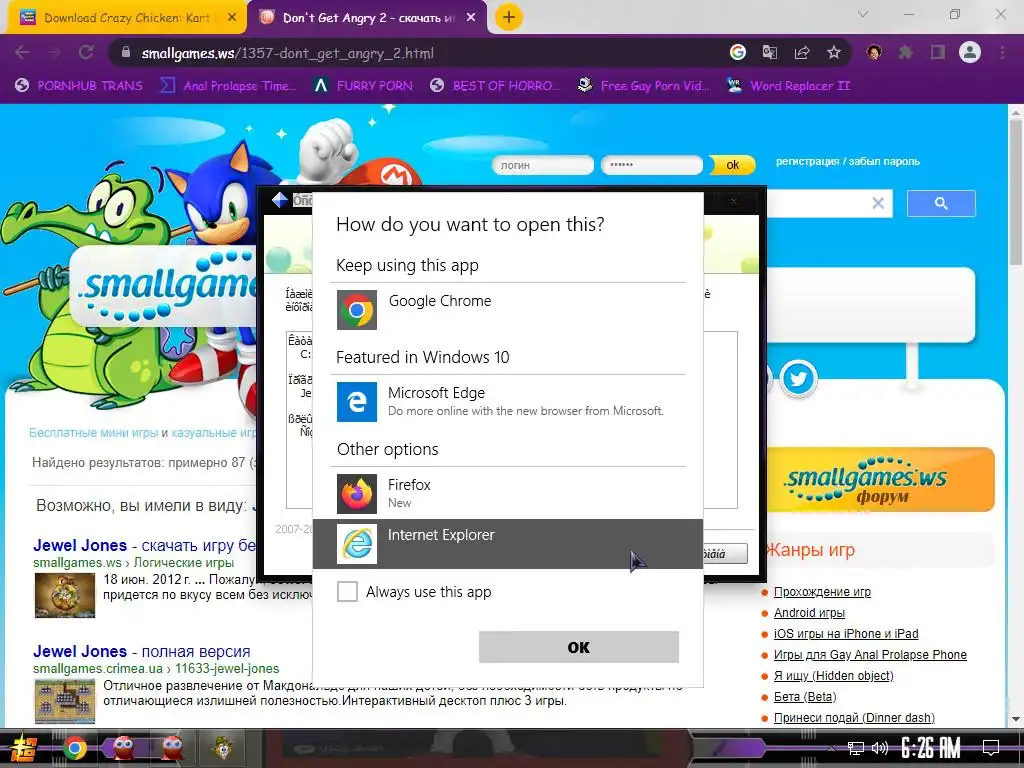This screenshot has width=1024, height=768.
Task: Open the smallgames.ws форум banner
Action: coord(880,480)
